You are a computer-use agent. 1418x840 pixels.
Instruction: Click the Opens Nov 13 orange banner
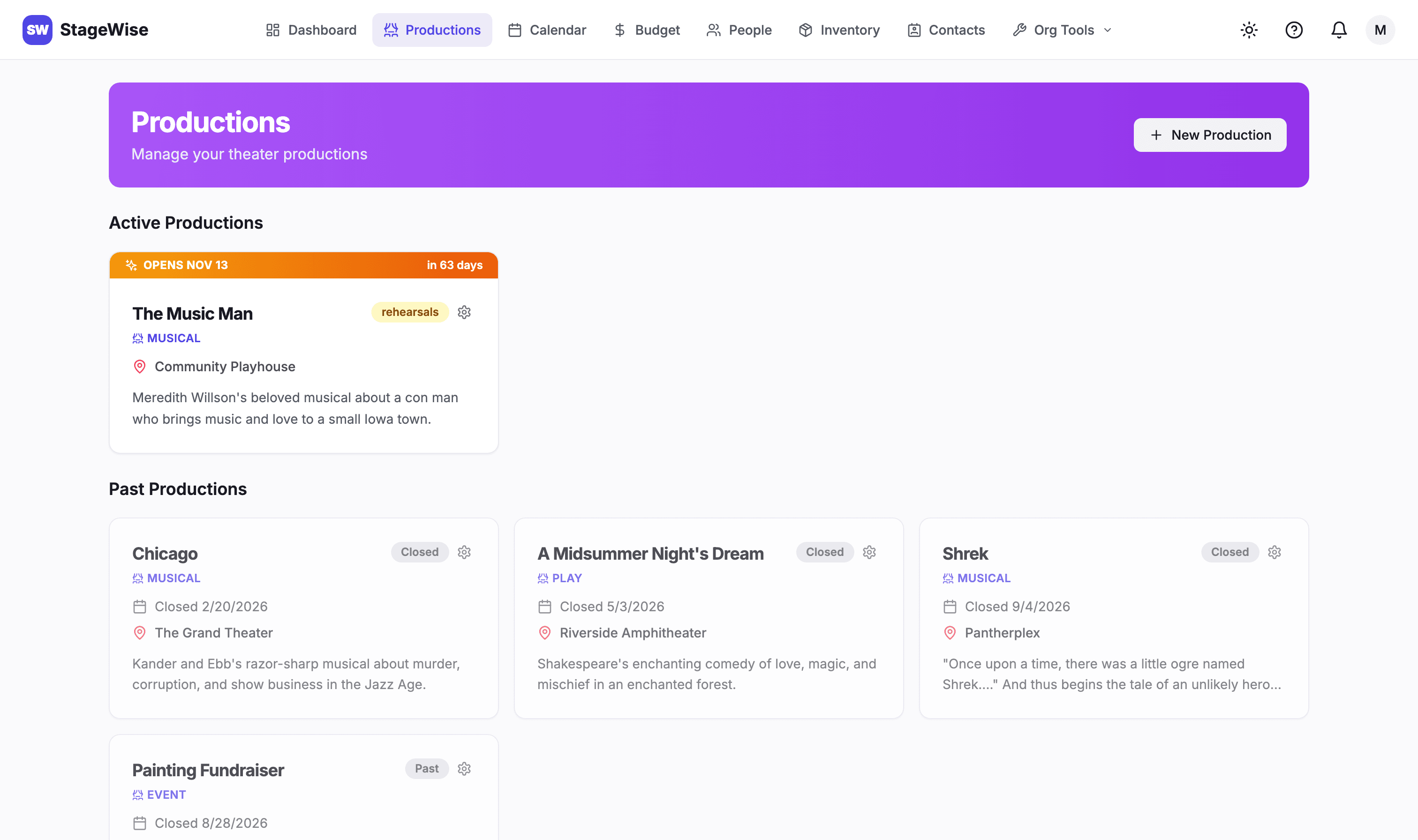pyautogui.click(x=303, y=265)
